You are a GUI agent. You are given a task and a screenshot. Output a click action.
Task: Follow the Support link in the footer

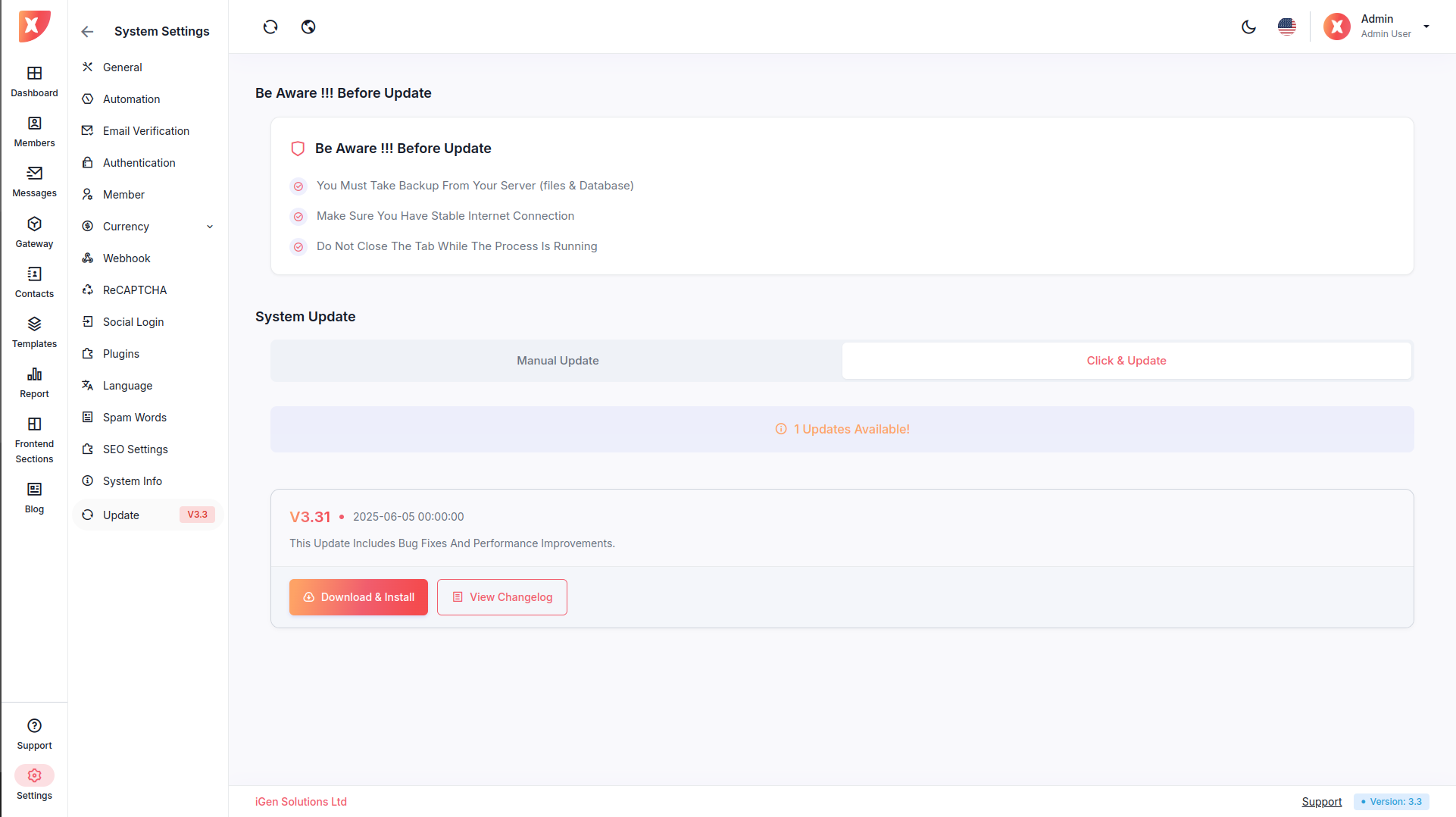click(x=1321, y=802)
